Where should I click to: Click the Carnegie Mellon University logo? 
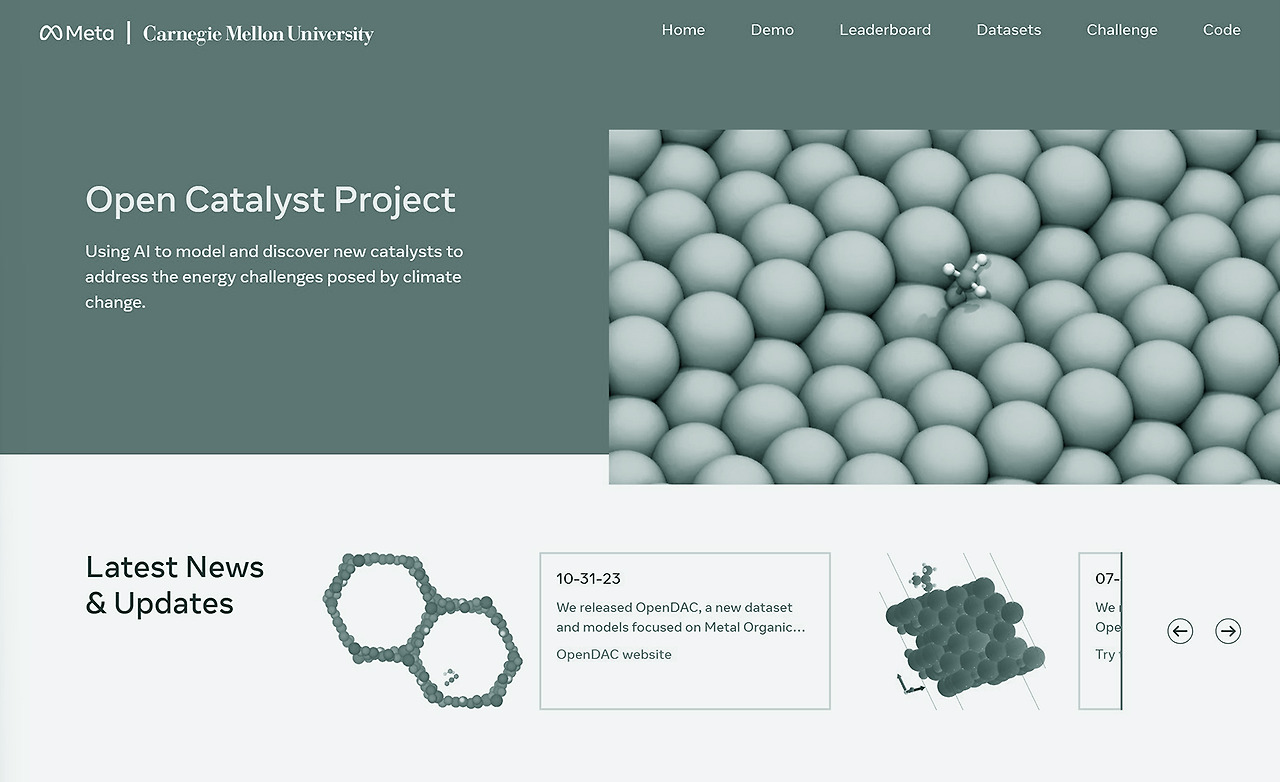click(258, 34)
